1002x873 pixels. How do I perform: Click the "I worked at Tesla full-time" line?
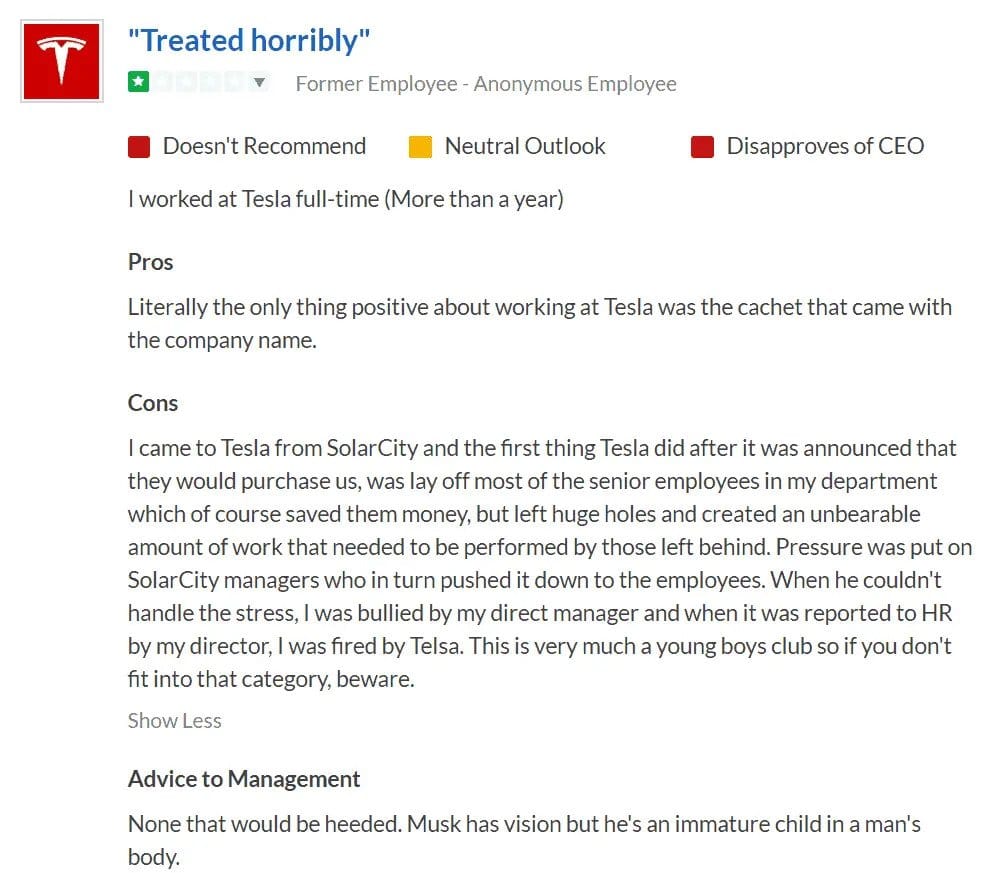point(345,199)
